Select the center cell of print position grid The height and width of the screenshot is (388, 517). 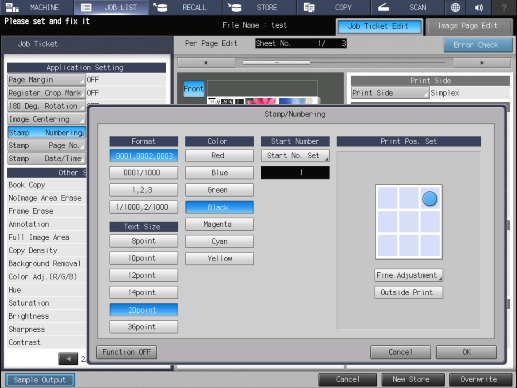pos(409,222)
